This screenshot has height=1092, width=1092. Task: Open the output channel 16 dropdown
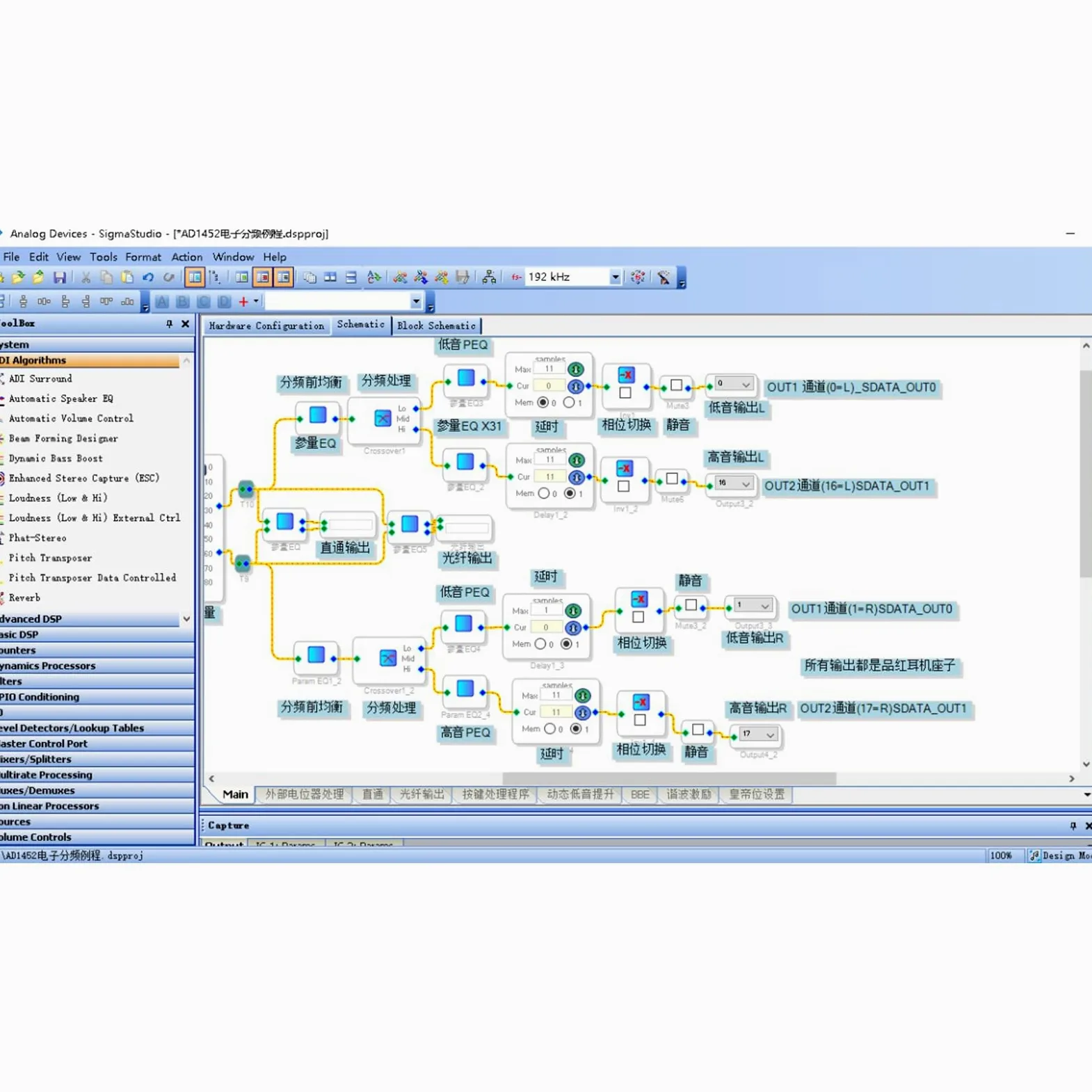pos(746,483)
